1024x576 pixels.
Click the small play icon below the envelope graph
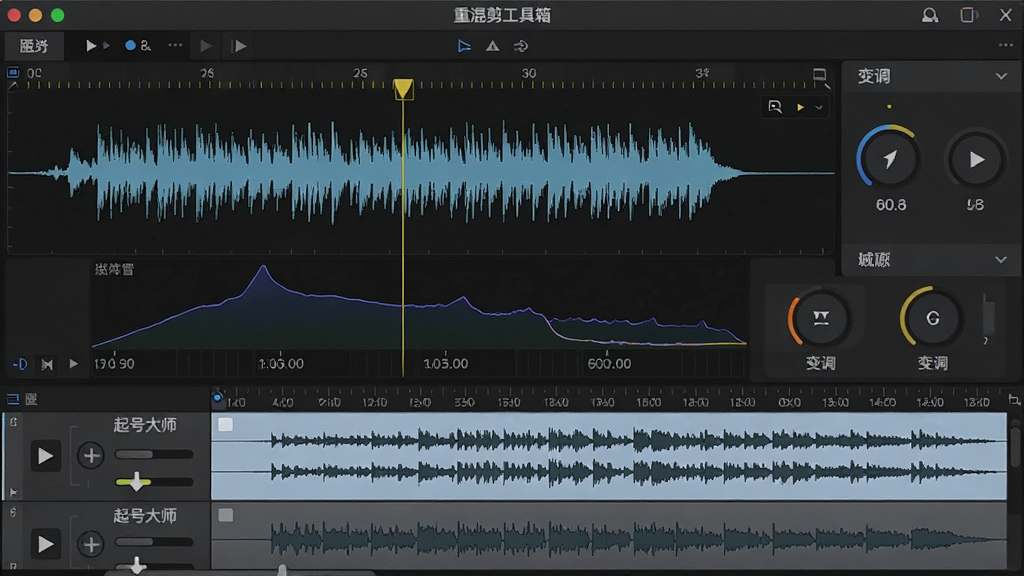(x=73, y=364)
